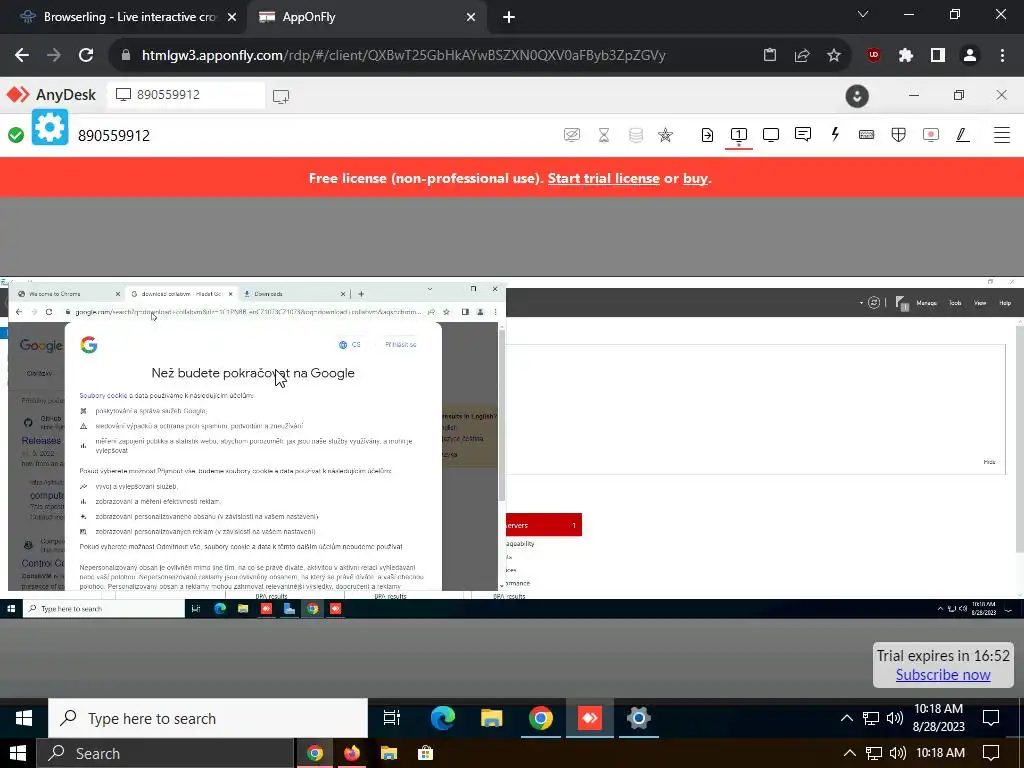The image size is (1024, 768).
Task: Open outer Chrome three-dot menu
Action: point(1002,56)
